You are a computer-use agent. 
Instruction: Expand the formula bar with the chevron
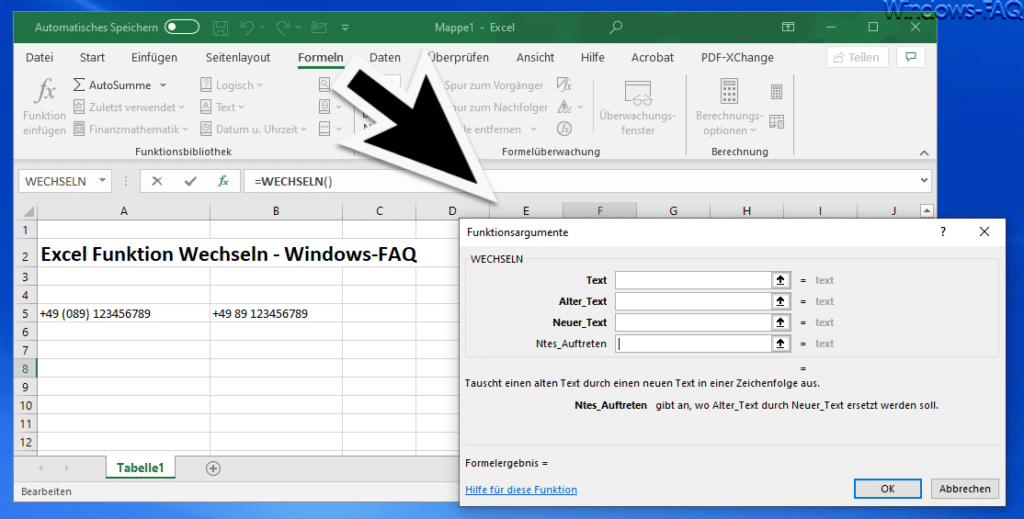(924, 180)
